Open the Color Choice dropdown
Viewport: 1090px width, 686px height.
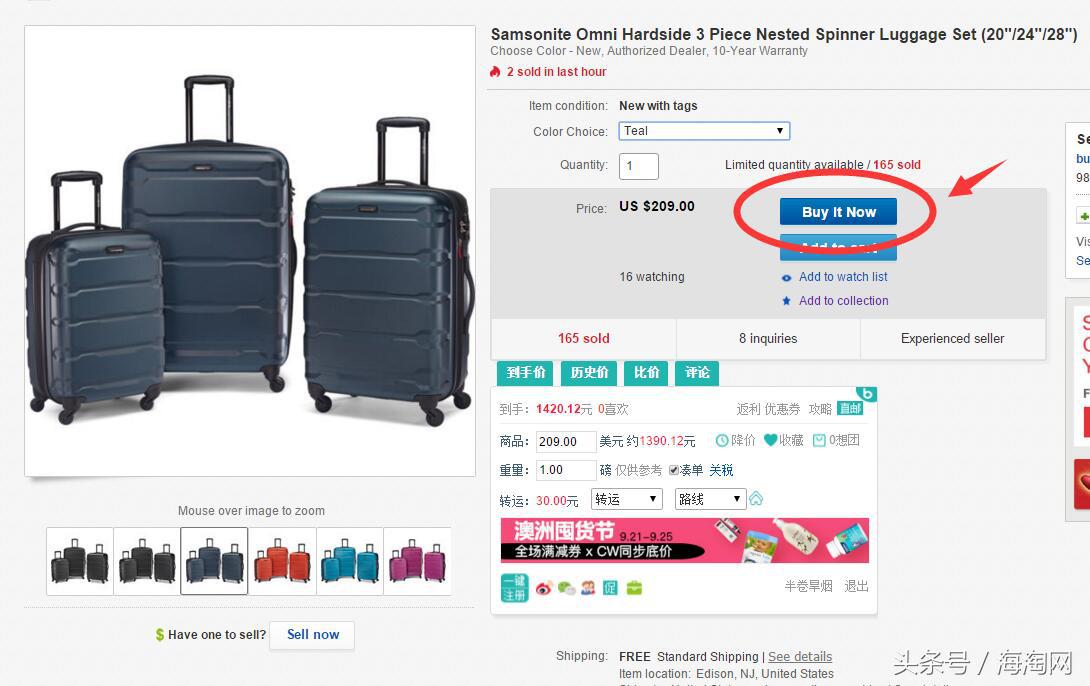click(704, 131)
